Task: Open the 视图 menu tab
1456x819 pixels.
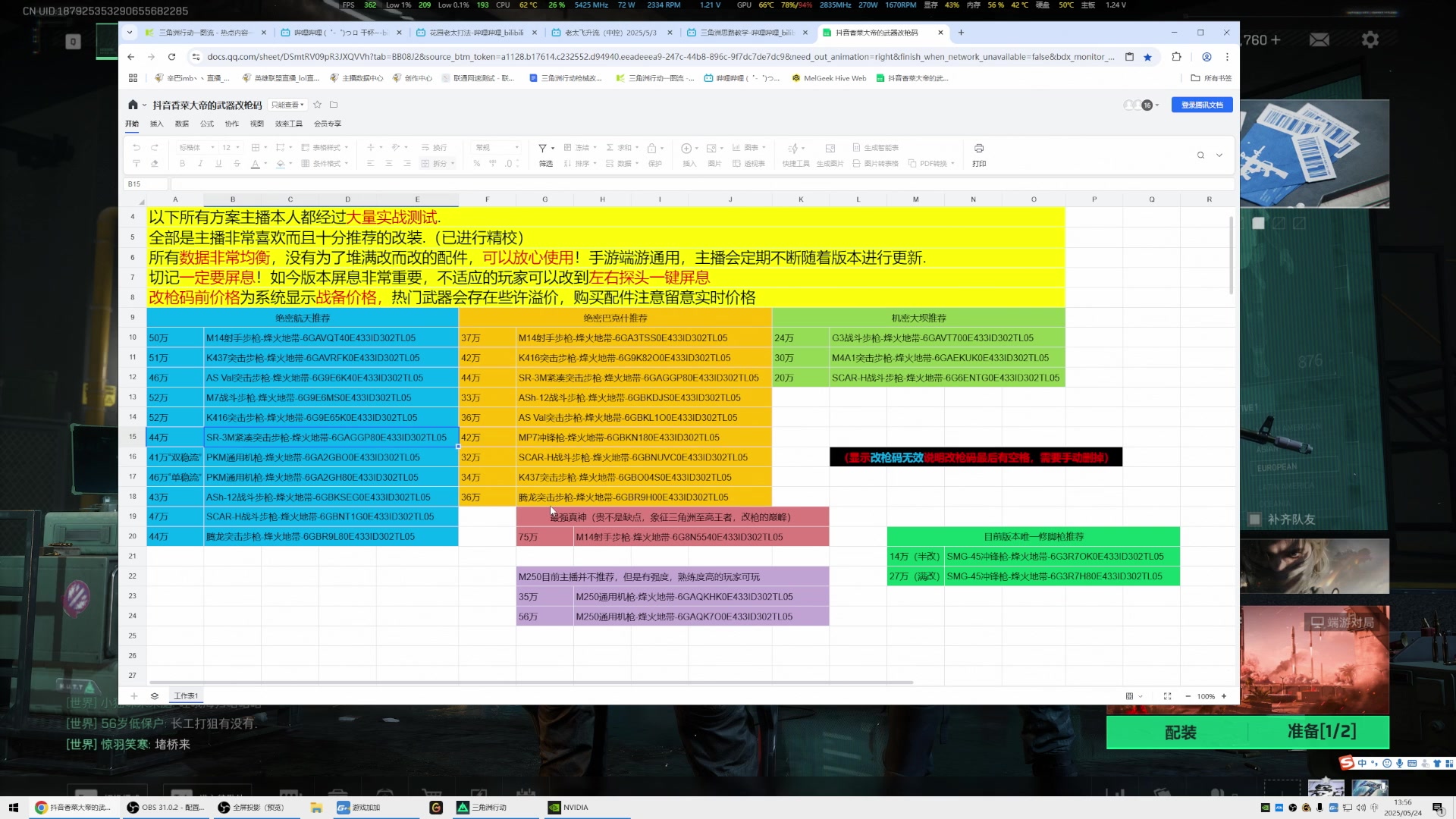Action: click(x=257, y=124)
